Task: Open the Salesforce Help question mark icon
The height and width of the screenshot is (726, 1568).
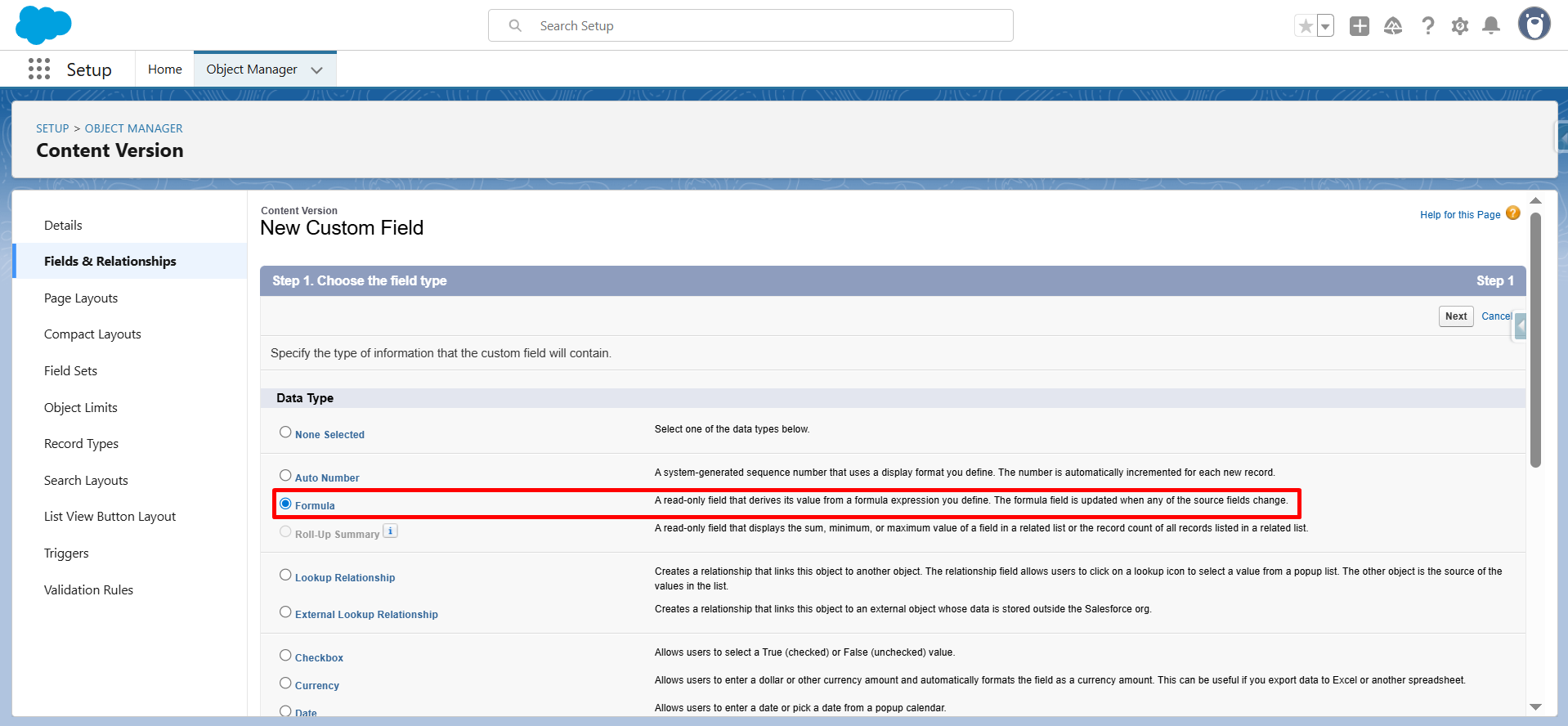Action: click(1427, 26)
